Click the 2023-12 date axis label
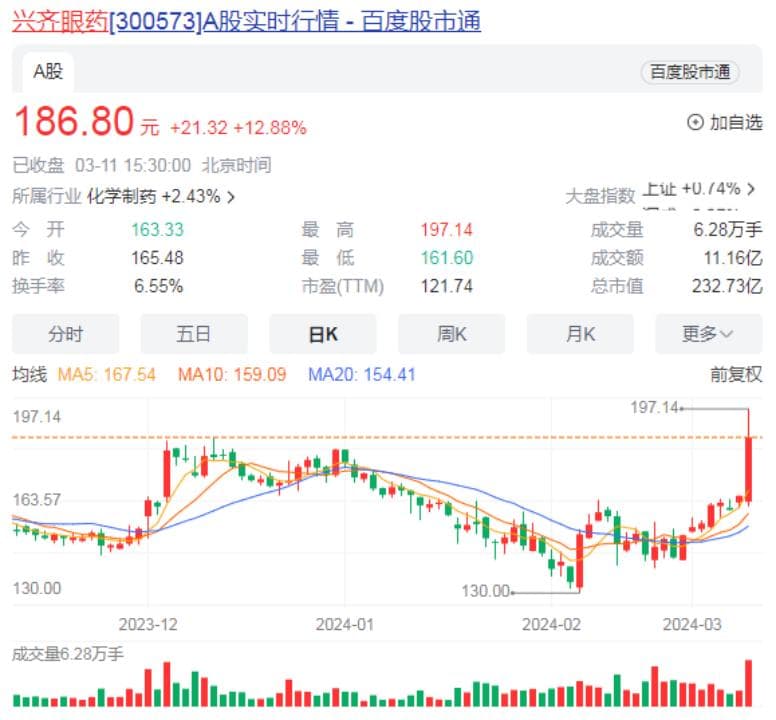 coord(148,624)
